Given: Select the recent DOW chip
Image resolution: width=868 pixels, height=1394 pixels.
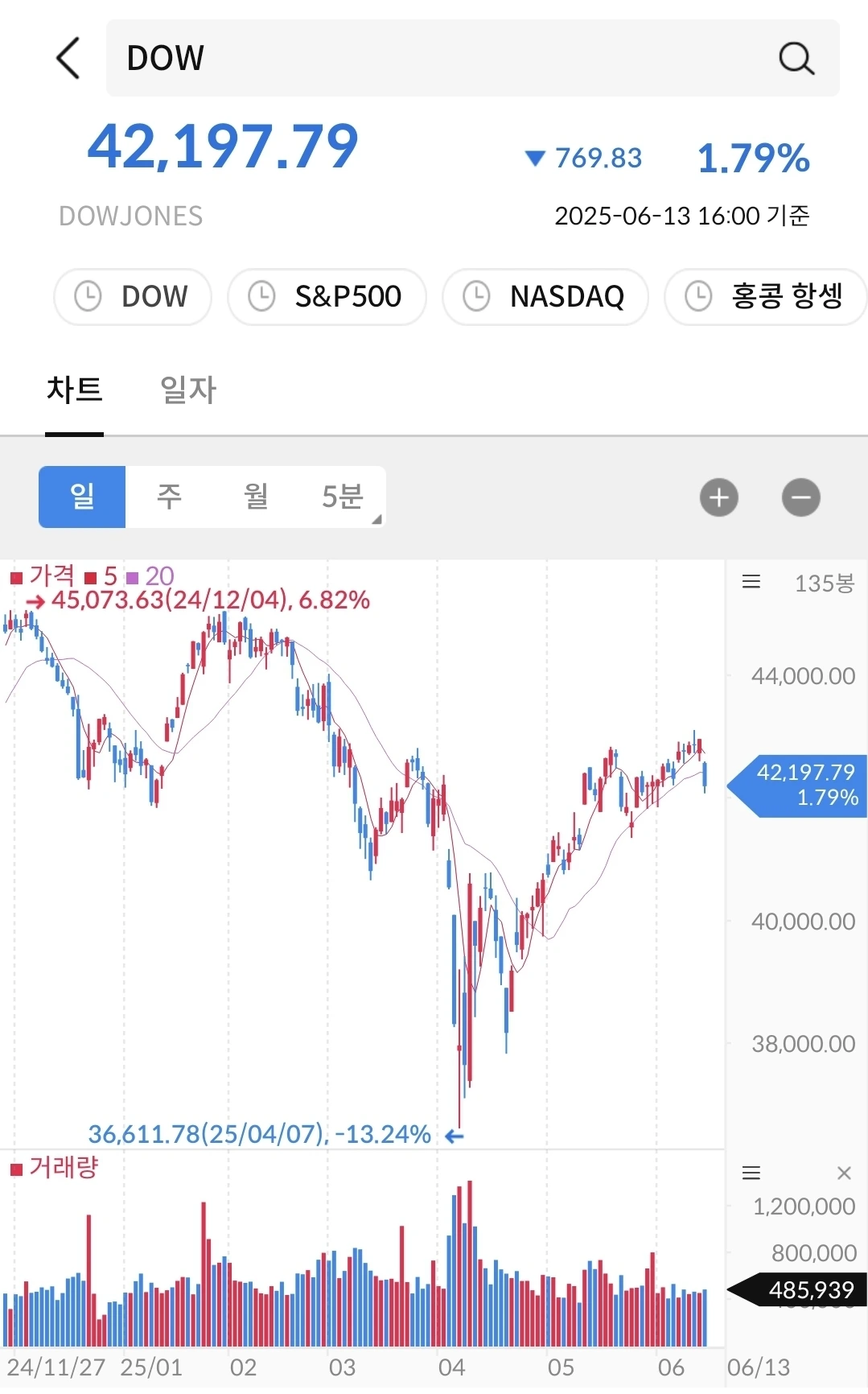Looking at the screenshot, I should click(133, 296).
